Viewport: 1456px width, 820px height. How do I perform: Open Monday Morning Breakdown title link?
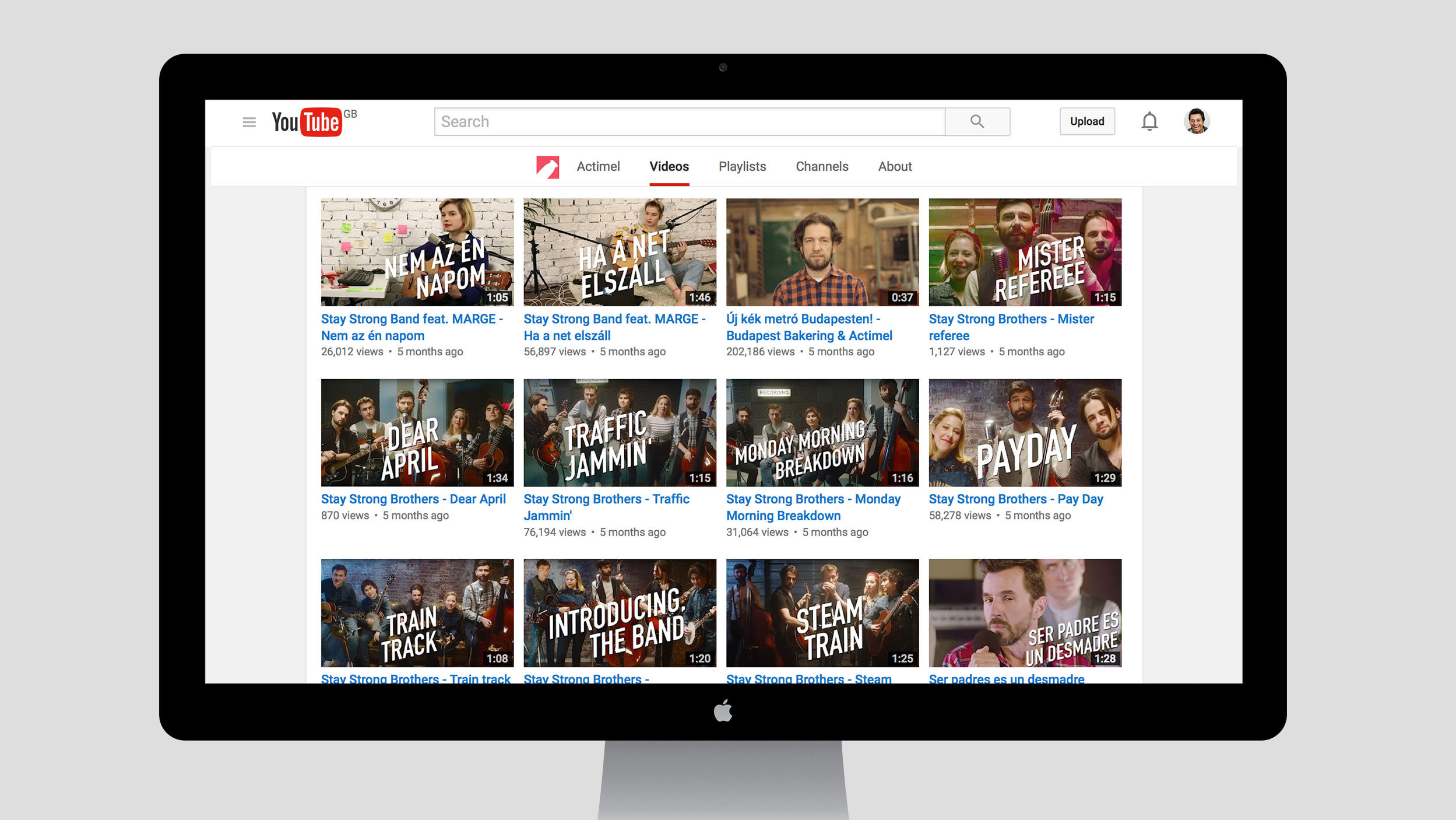(x=813, y=507)
